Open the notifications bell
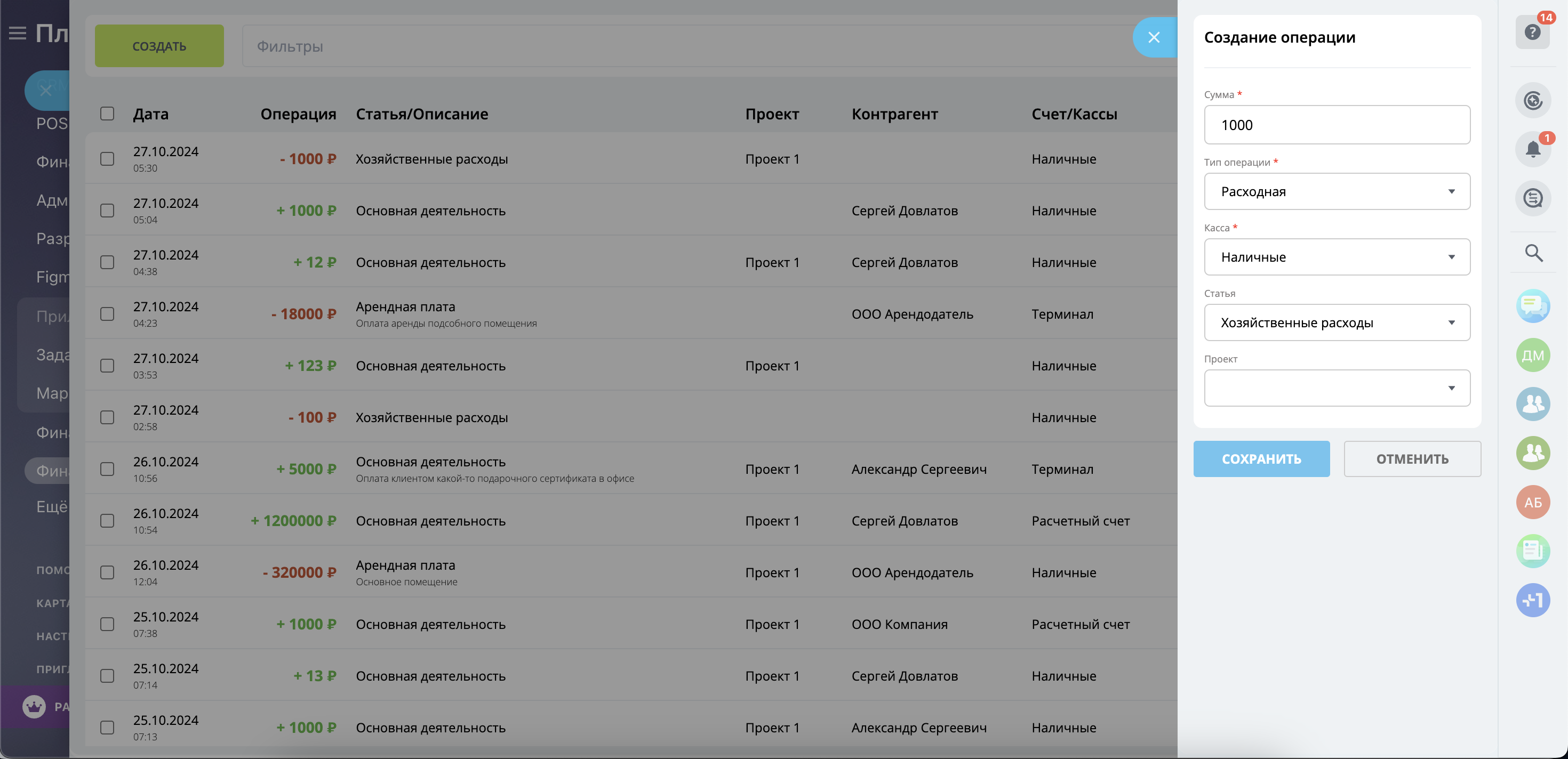 [x=1533, y=149]
